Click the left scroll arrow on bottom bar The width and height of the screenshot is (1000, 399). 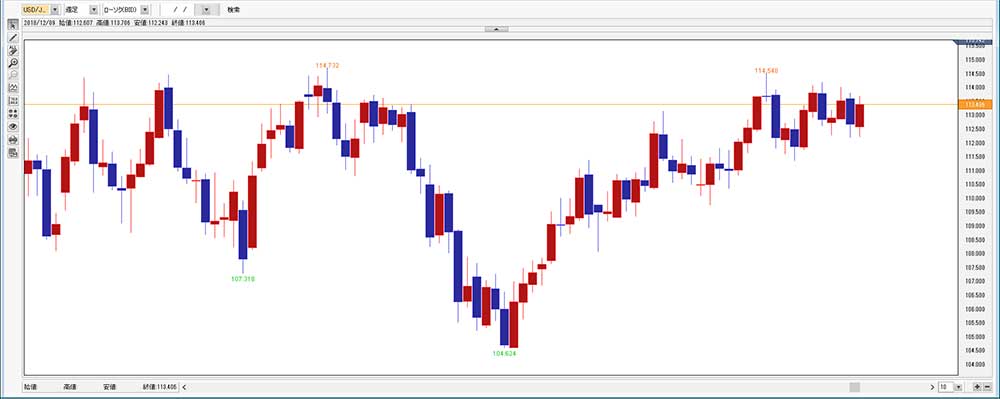[x=184, y=387]
